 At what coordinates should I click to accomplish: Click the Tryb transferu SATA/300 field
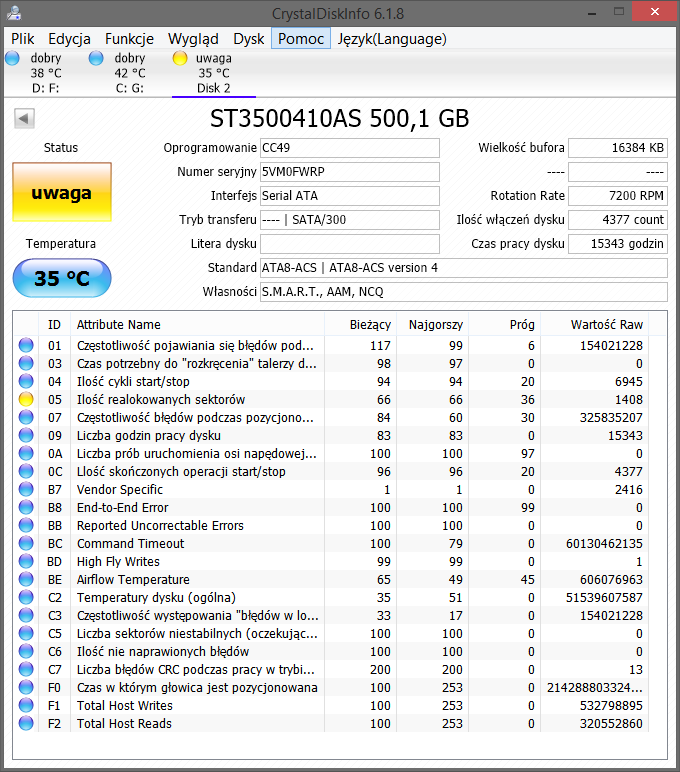click(x=350, y=220)
